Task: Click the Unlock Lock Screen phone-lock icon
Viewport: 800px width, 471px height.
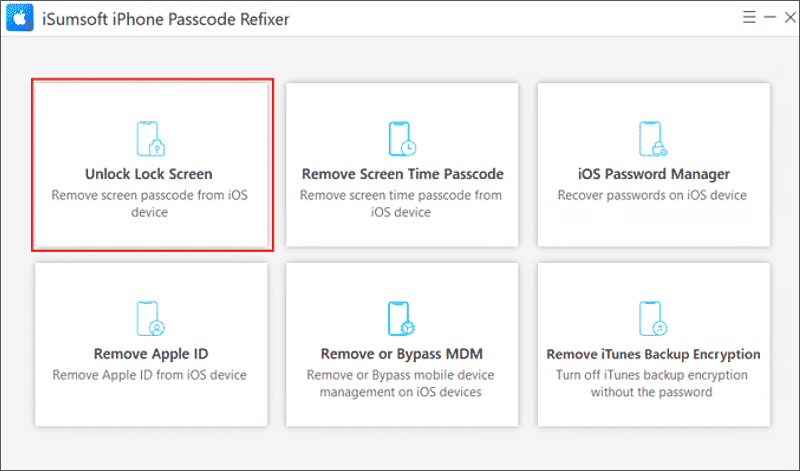Action: pyautogui.click(x=151, y=139)
